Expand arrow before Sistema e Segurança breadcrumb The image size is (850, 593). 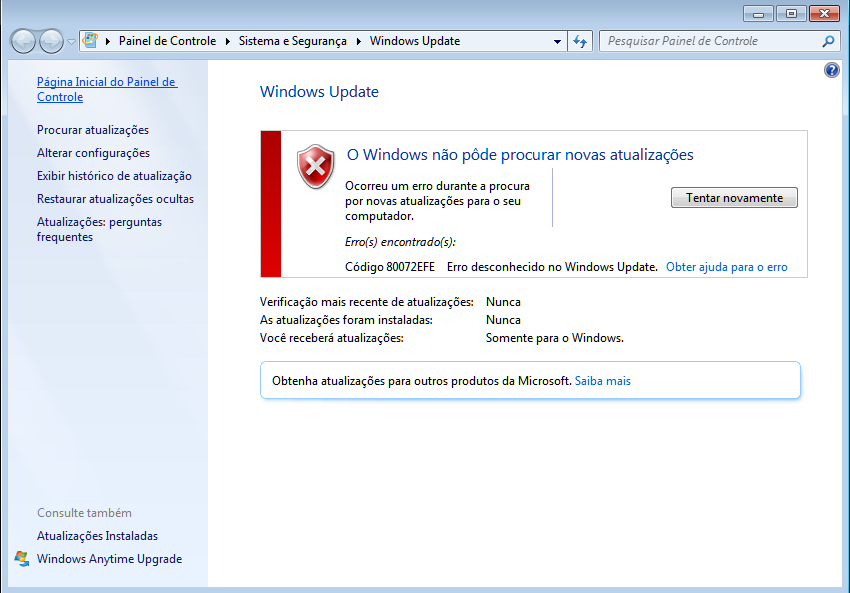(227, 41)
